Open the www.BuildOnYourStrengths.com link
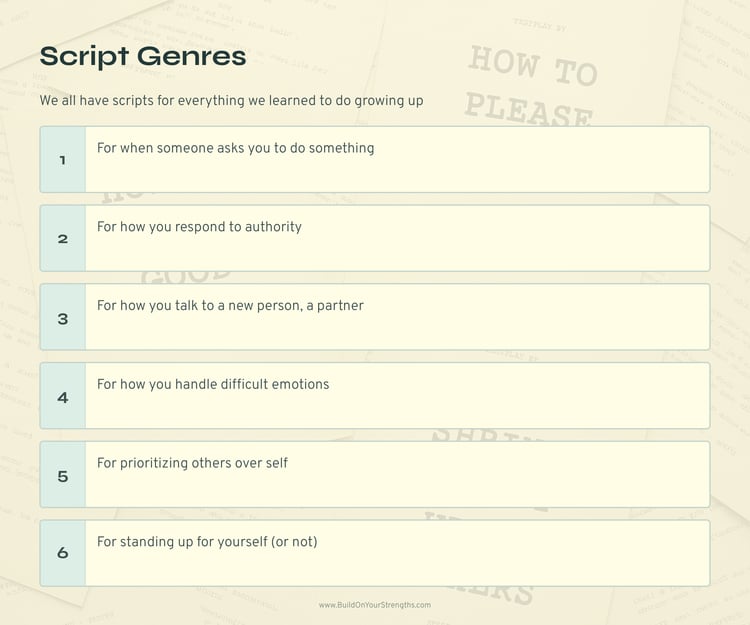 click(x=375, y=605)
